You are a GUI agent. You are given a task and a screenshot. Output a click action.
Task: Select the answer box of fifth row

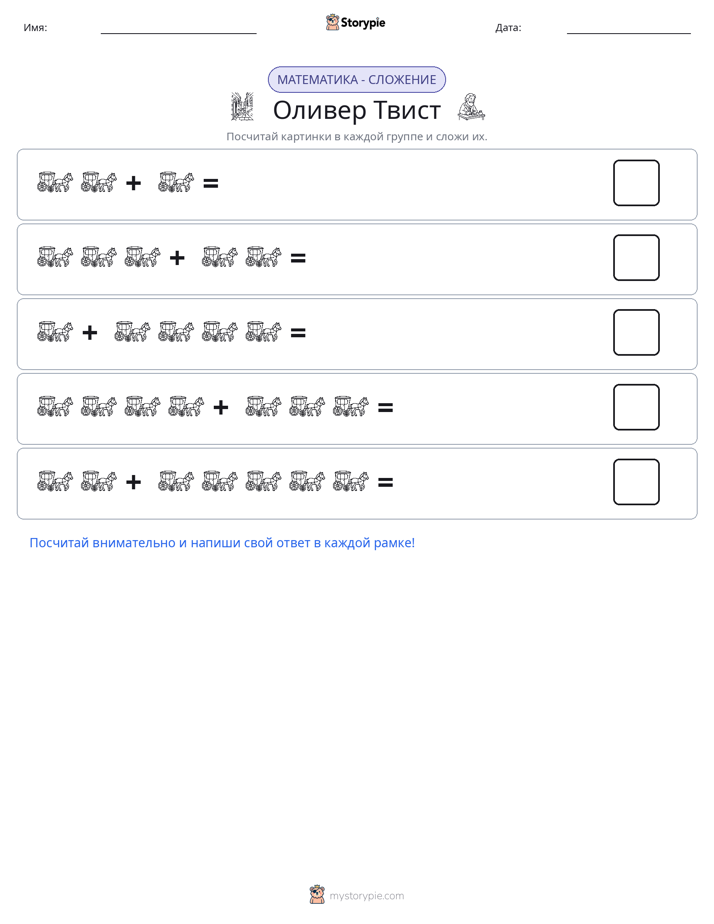point(636,482)
